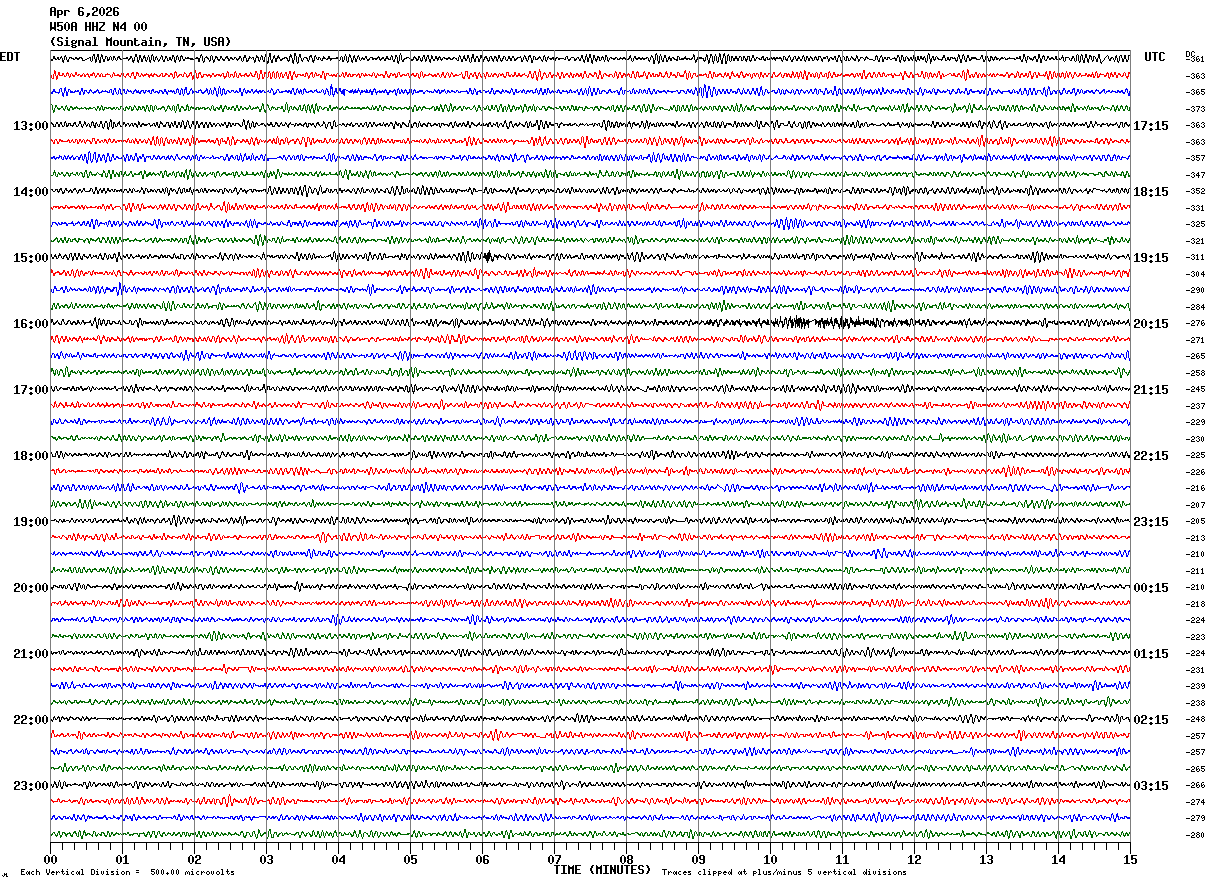This screenshot has height=886, width=1210.
Task: Click the DC offset value '-290'
Action: click(x=1195, y=290)
